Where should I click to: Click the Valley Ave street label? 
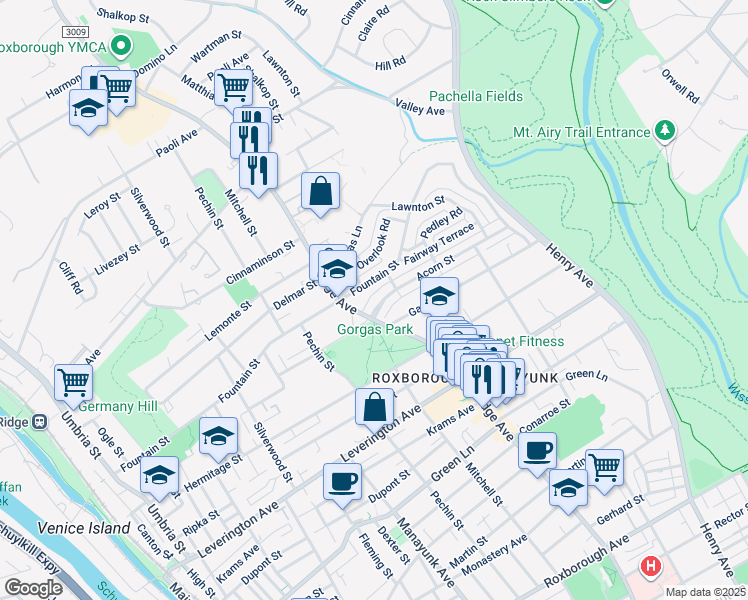420,107
